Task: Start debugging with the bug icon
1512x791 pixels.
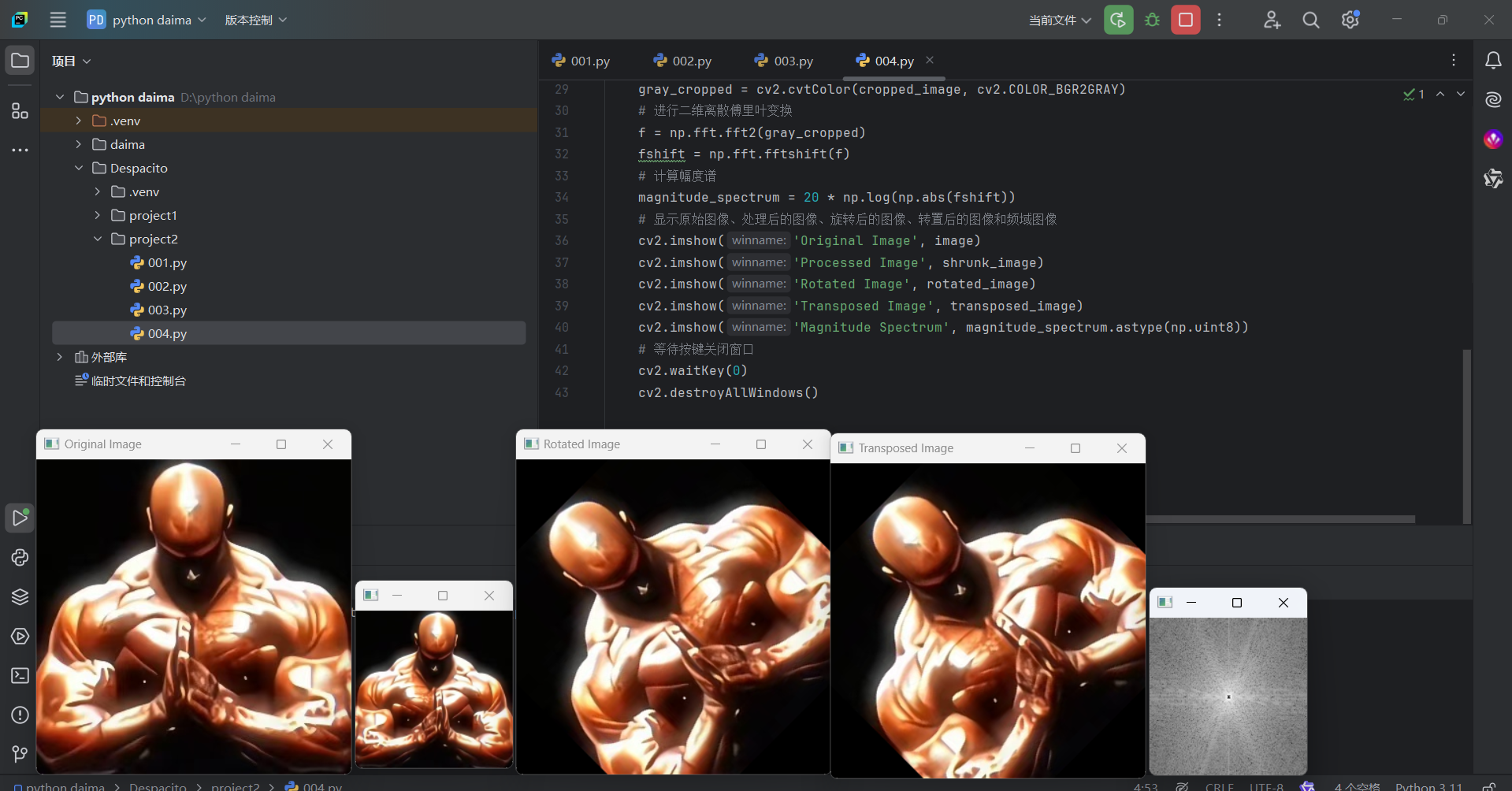Action: coord(1152,20)
